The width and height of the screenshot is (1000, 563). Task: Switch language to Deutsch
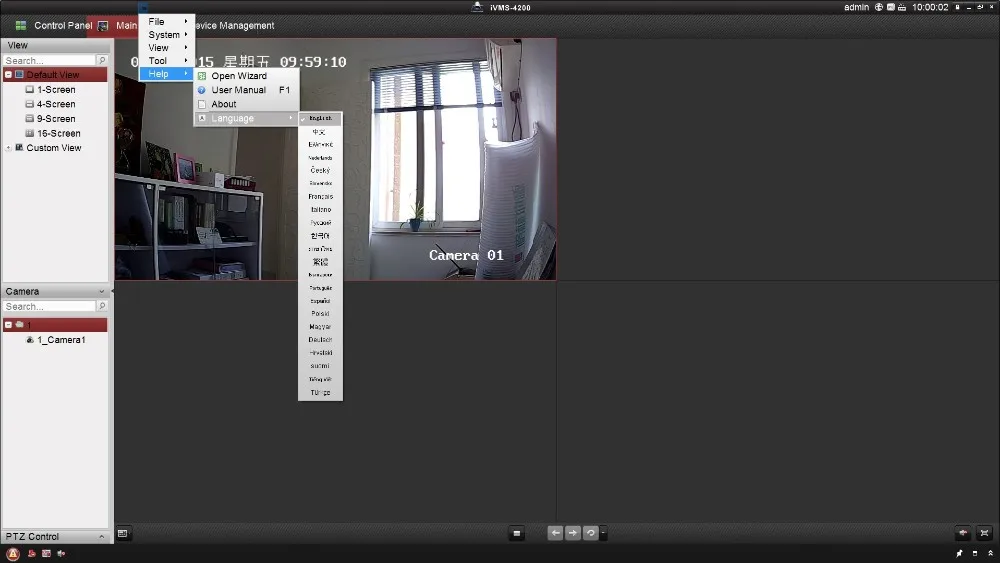[x=320, y=340]
